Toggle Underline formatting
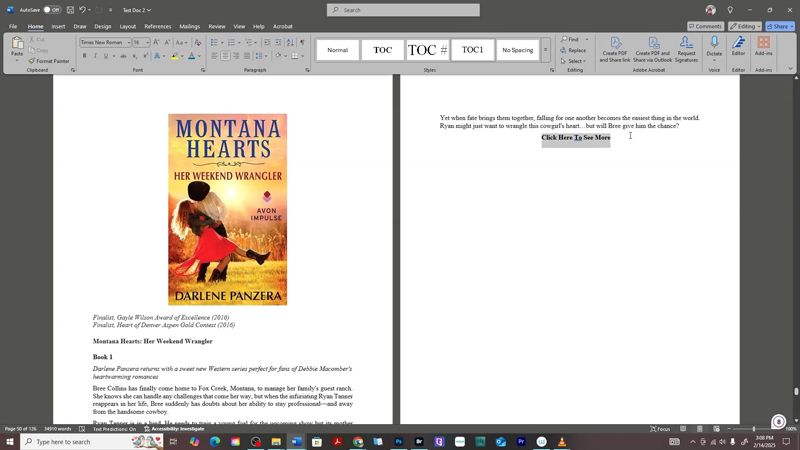The height and width of the screenshot is (450, 800). [x=106, y=56]
